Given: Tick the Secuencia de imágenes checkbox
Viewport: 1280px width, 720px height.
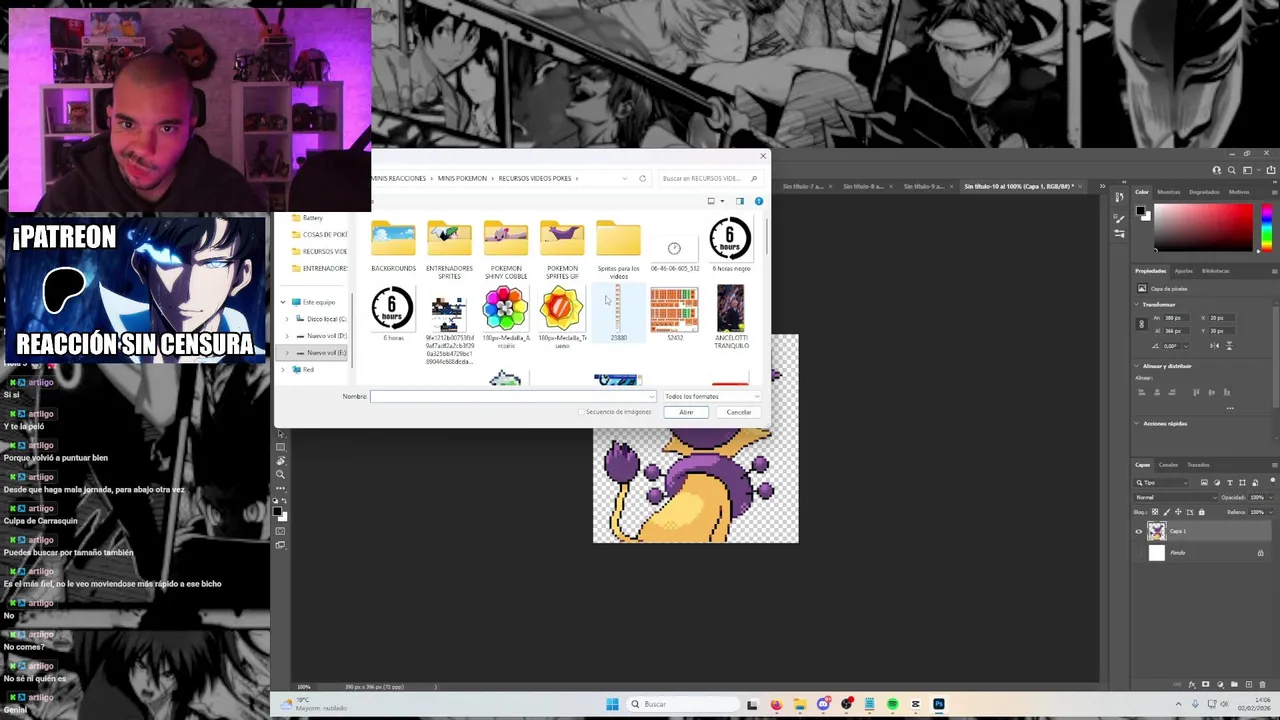Looking at the screenshot, I should [x=580, y=412].
